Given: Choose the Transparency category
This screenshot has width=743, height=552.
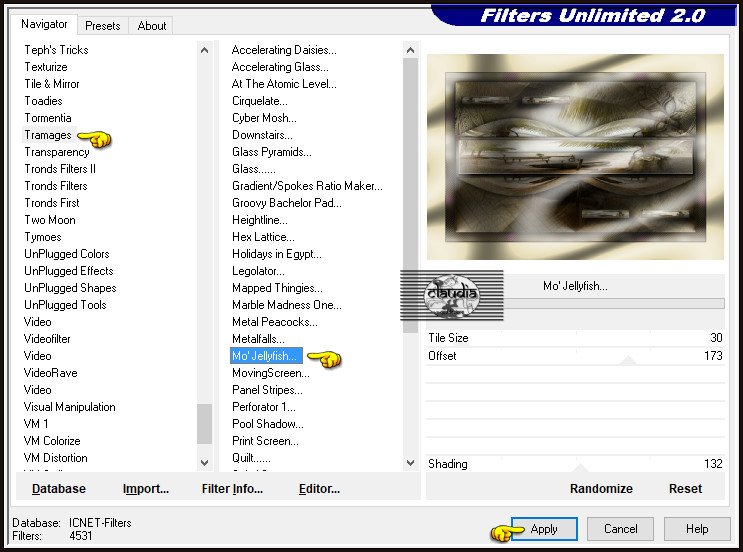Looking at the screenshot, I should 57,152.
